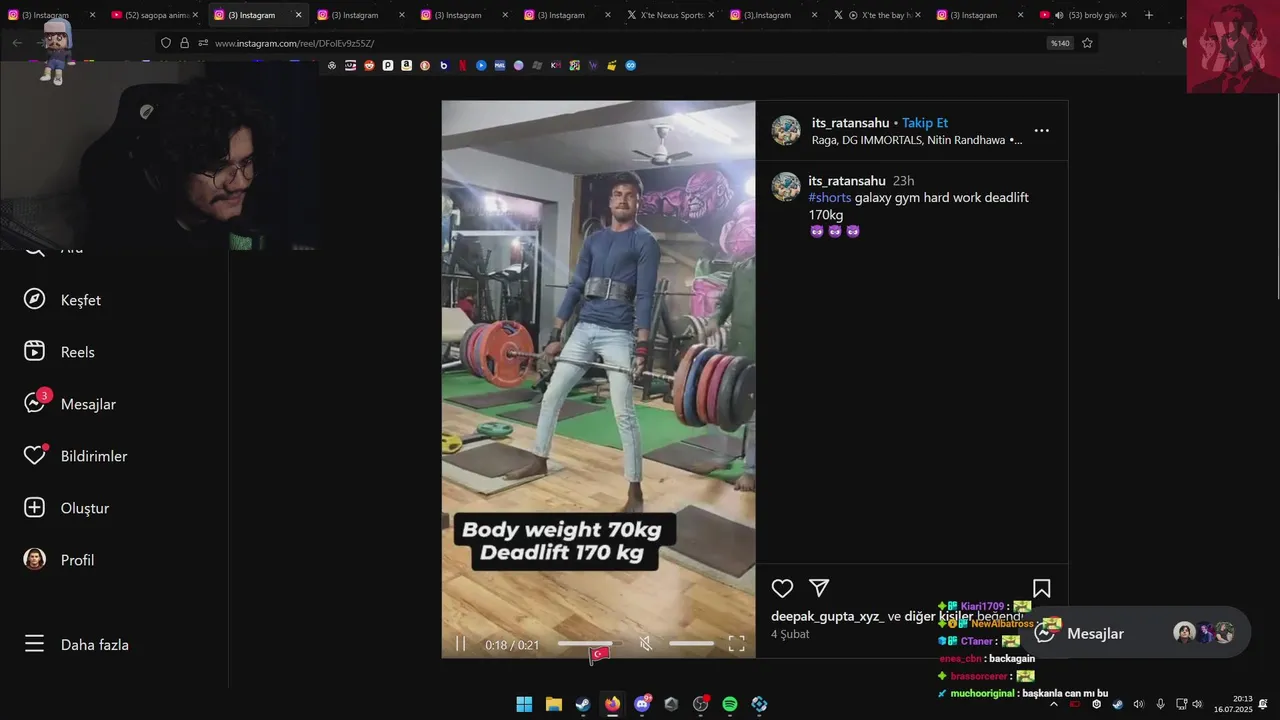Open the three-dot options menu of the post
The height and width of the screenshot is (720, 1280).
[1041, 131]
